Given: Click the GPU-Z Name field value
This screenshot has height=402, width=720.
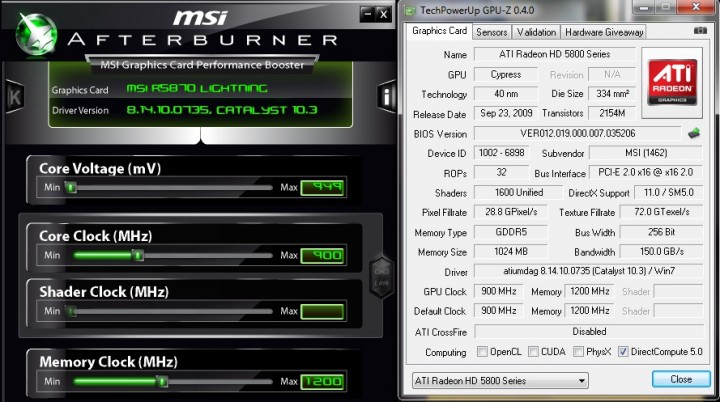Looking at the screenshot, I should point(555,54).
